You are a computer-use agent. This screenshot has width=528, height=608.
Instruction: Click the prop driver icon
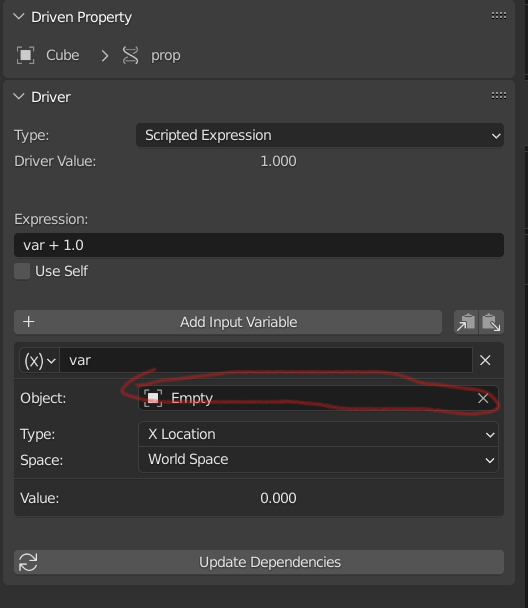[x=130, y=55]
